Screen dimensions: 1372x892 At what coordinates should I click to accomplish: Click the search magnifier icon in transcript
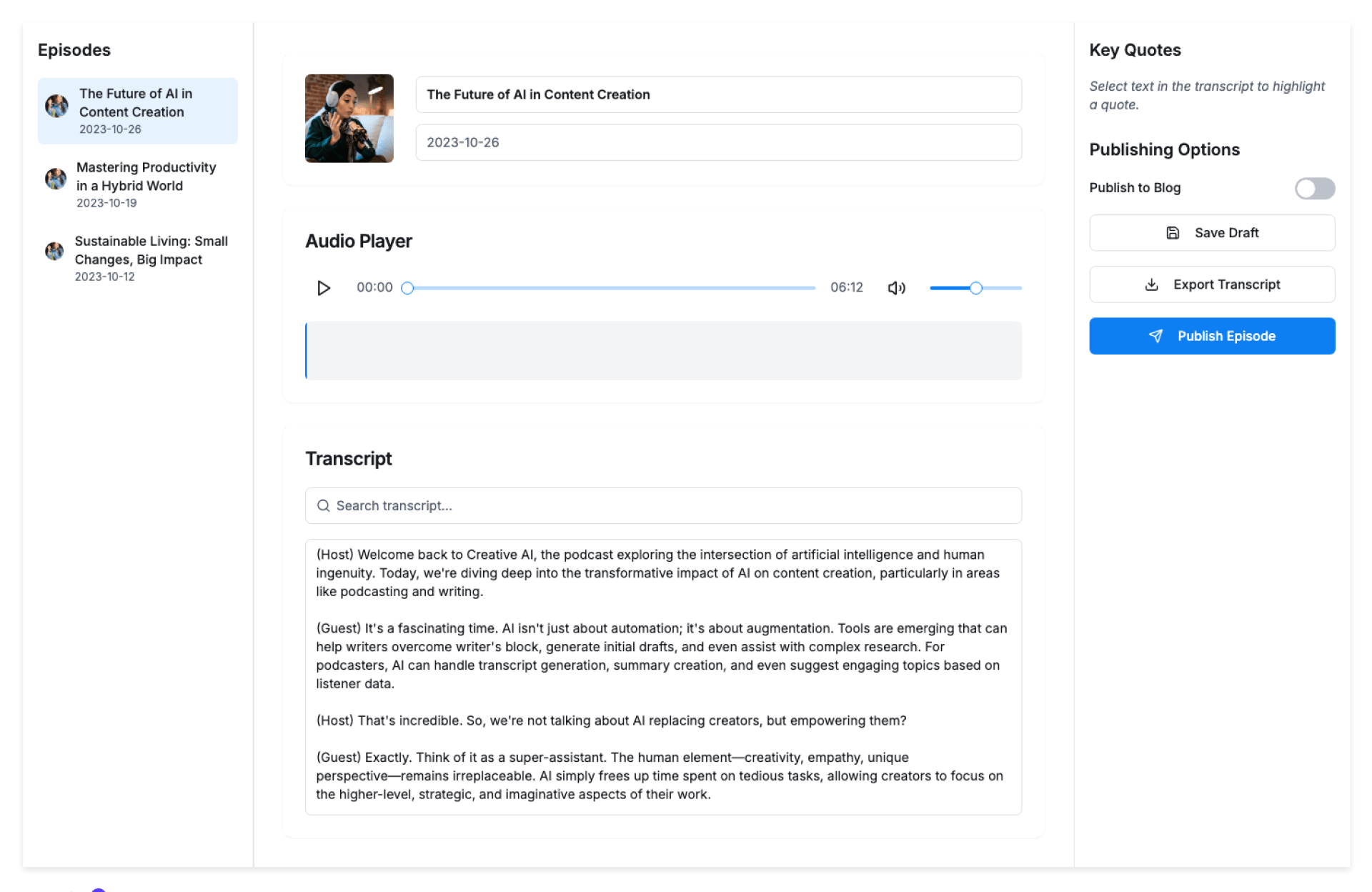pyautogui.click(x=324, y=506)
